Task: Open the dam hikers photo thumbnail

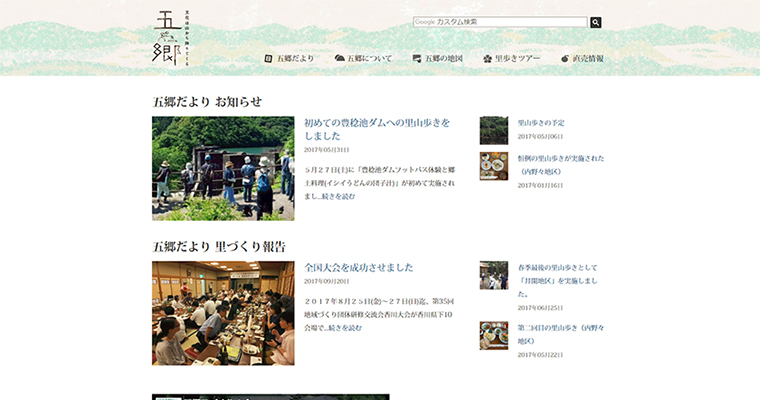Action: click(x=223, y=168)
